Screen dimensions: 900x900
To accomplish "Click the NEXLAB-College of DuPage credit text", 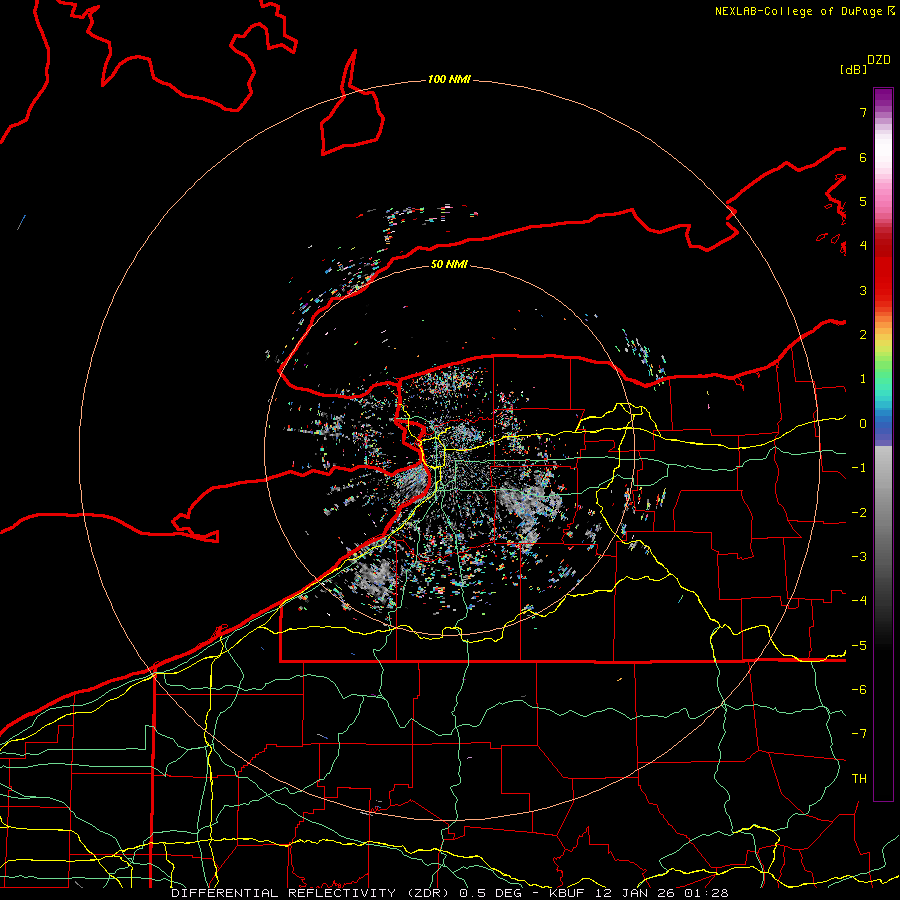I will (799, 11).
